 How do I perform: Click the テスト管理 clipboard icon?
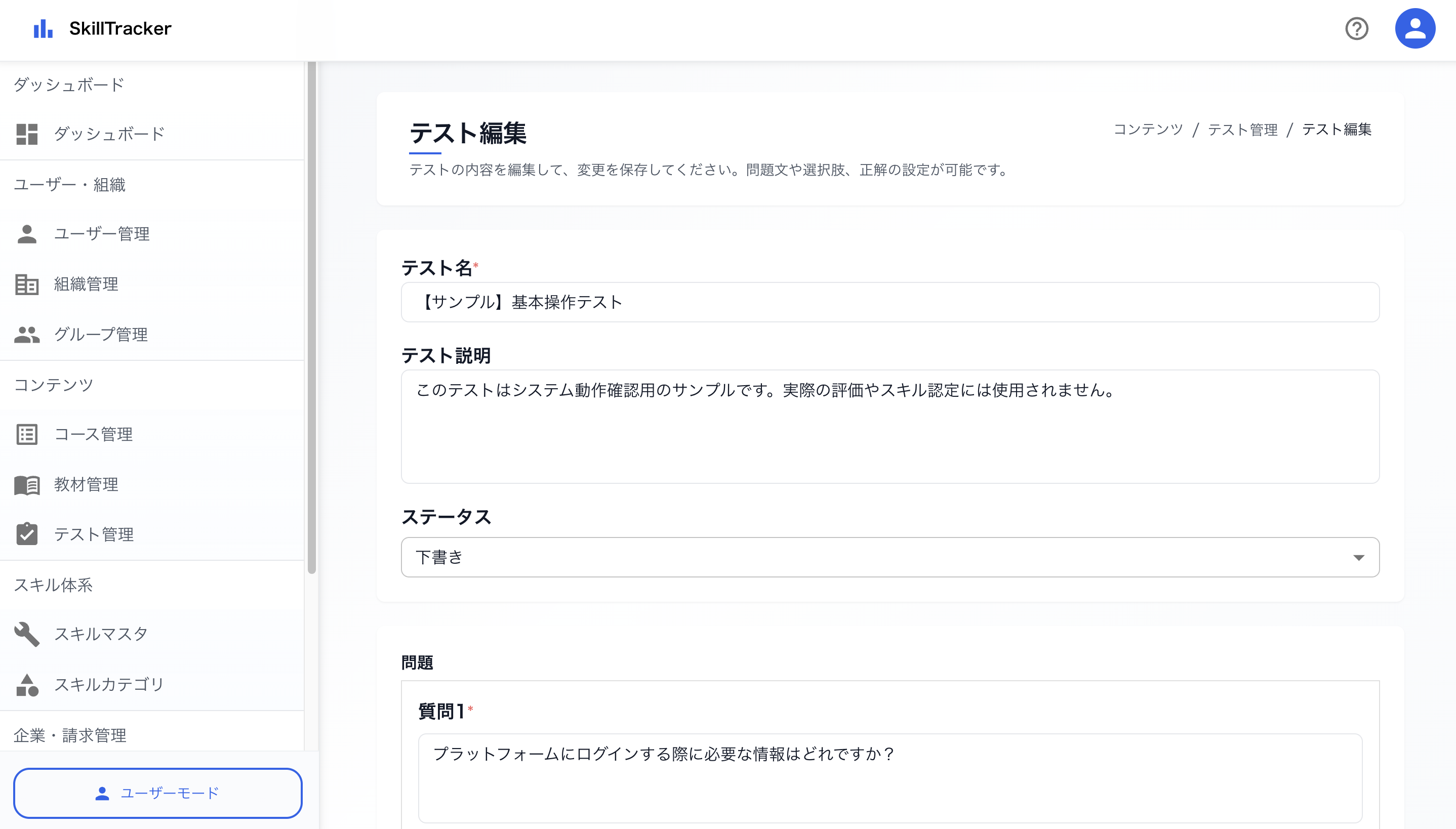27,534
